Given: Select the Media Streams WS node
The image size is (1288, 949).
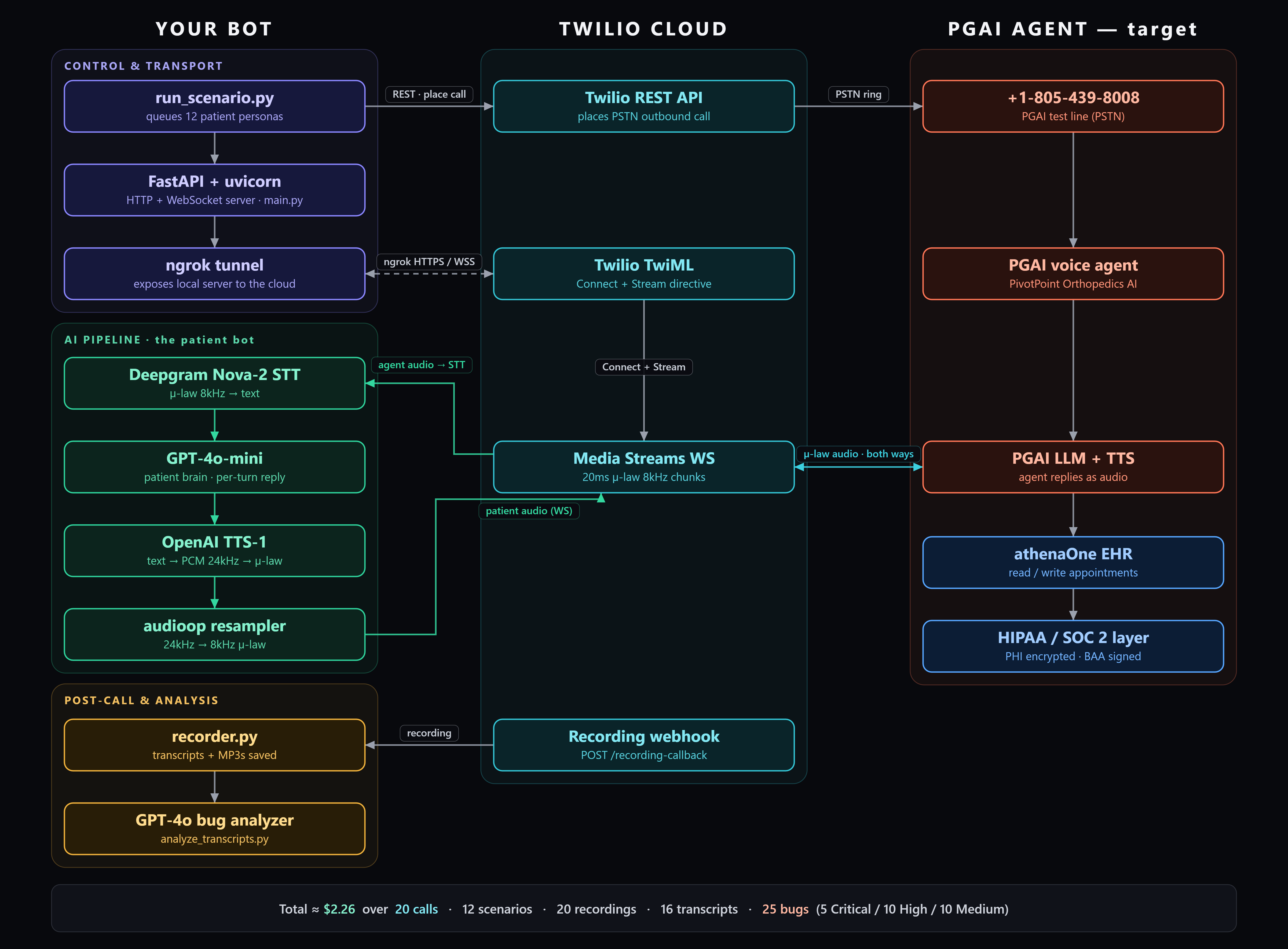Looking at the screenshot, I should (644, 467).
